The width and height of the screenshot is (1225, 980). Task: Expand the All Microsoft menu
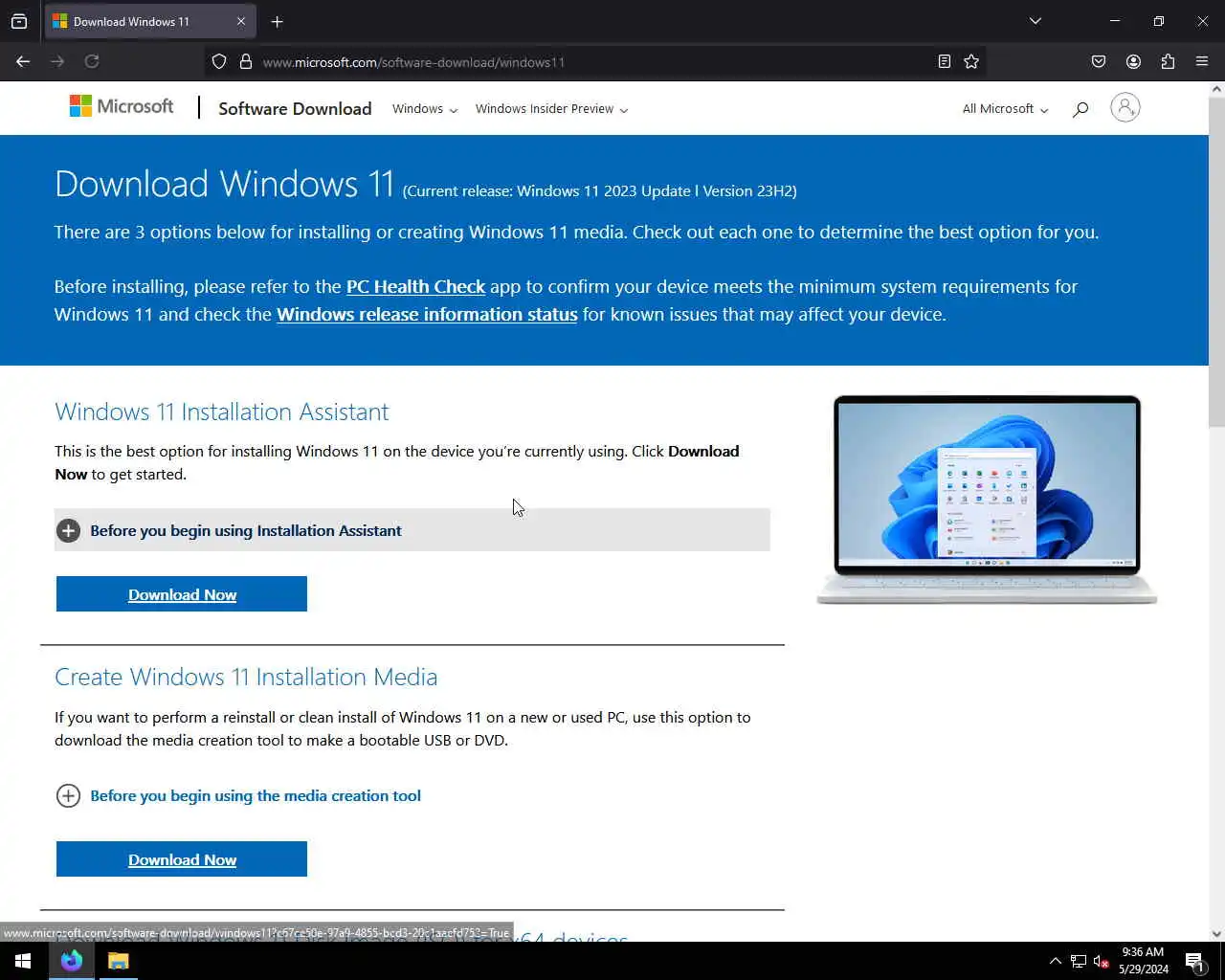point(1005,109)
